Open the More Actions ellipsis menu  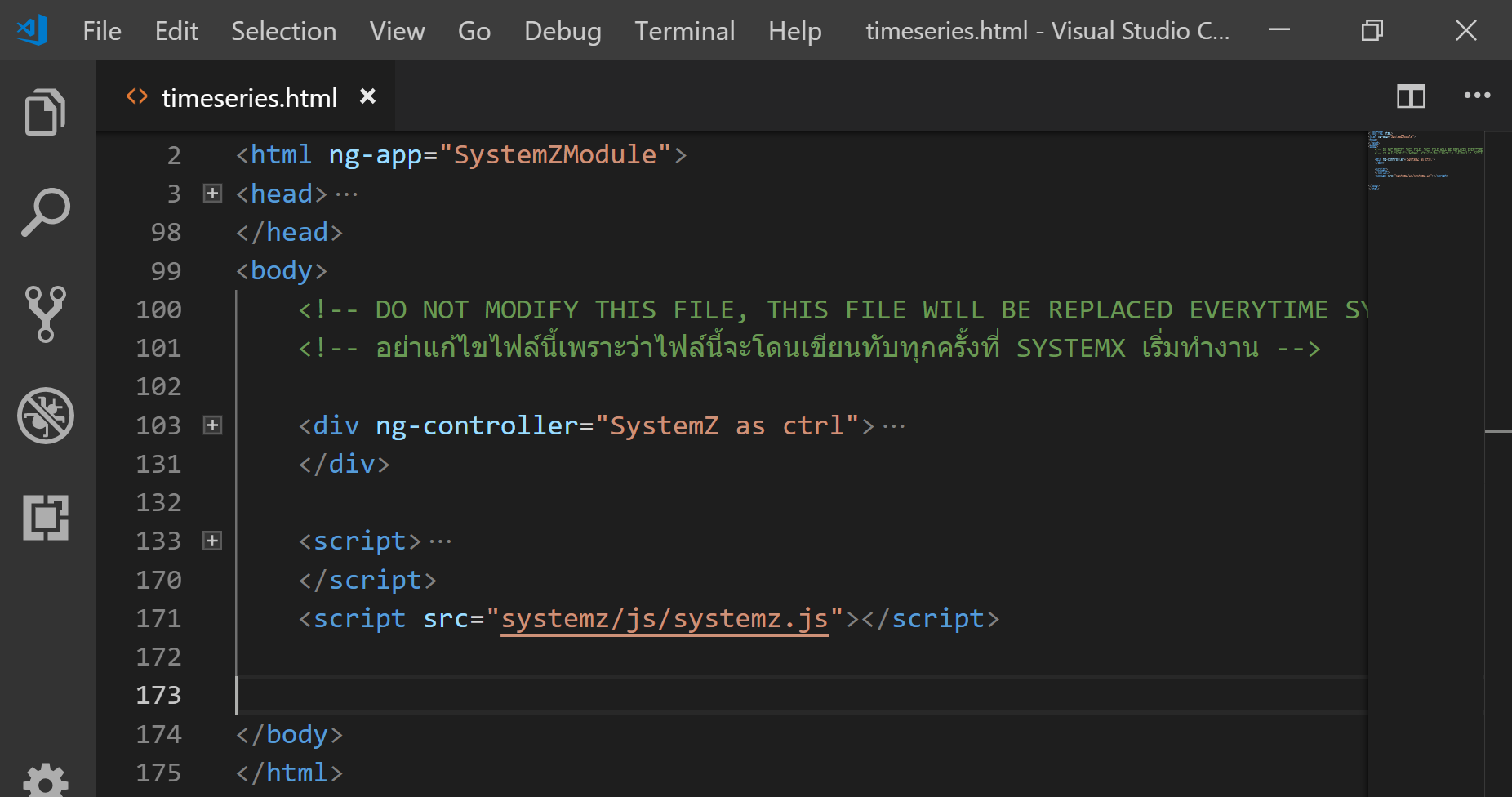coord(1477,96)
